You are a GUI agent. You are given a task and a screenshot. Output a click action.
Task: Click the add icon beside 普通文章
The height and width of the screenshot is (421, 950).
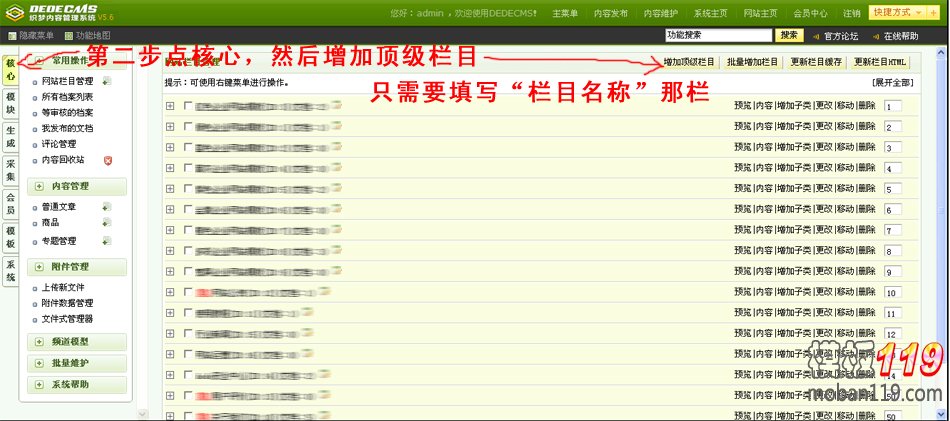(x=107, y=207)
